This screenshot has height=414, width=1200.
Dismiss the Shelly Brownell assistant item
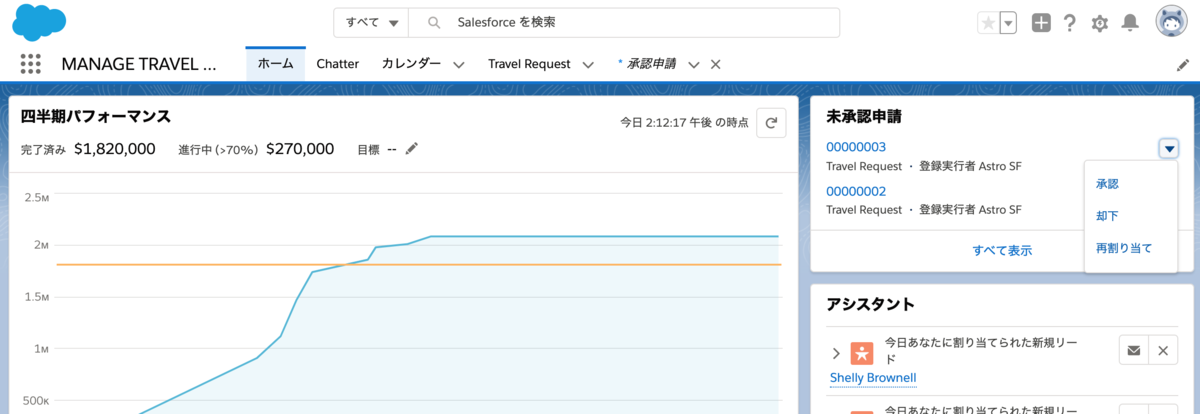[x=1162, y=350]
